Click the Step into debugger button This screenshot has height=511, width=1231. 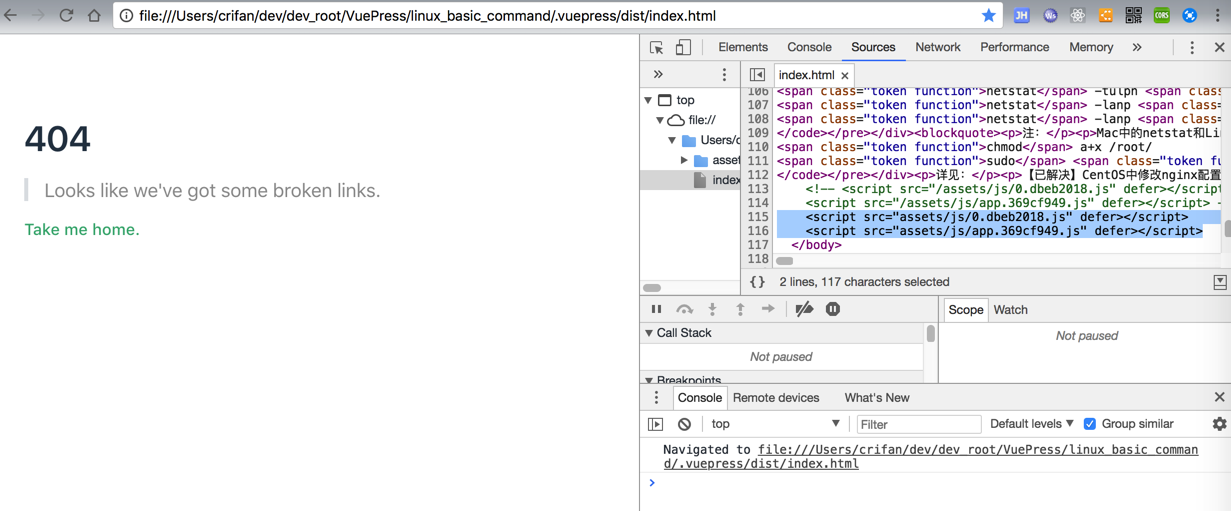(712, 309)
